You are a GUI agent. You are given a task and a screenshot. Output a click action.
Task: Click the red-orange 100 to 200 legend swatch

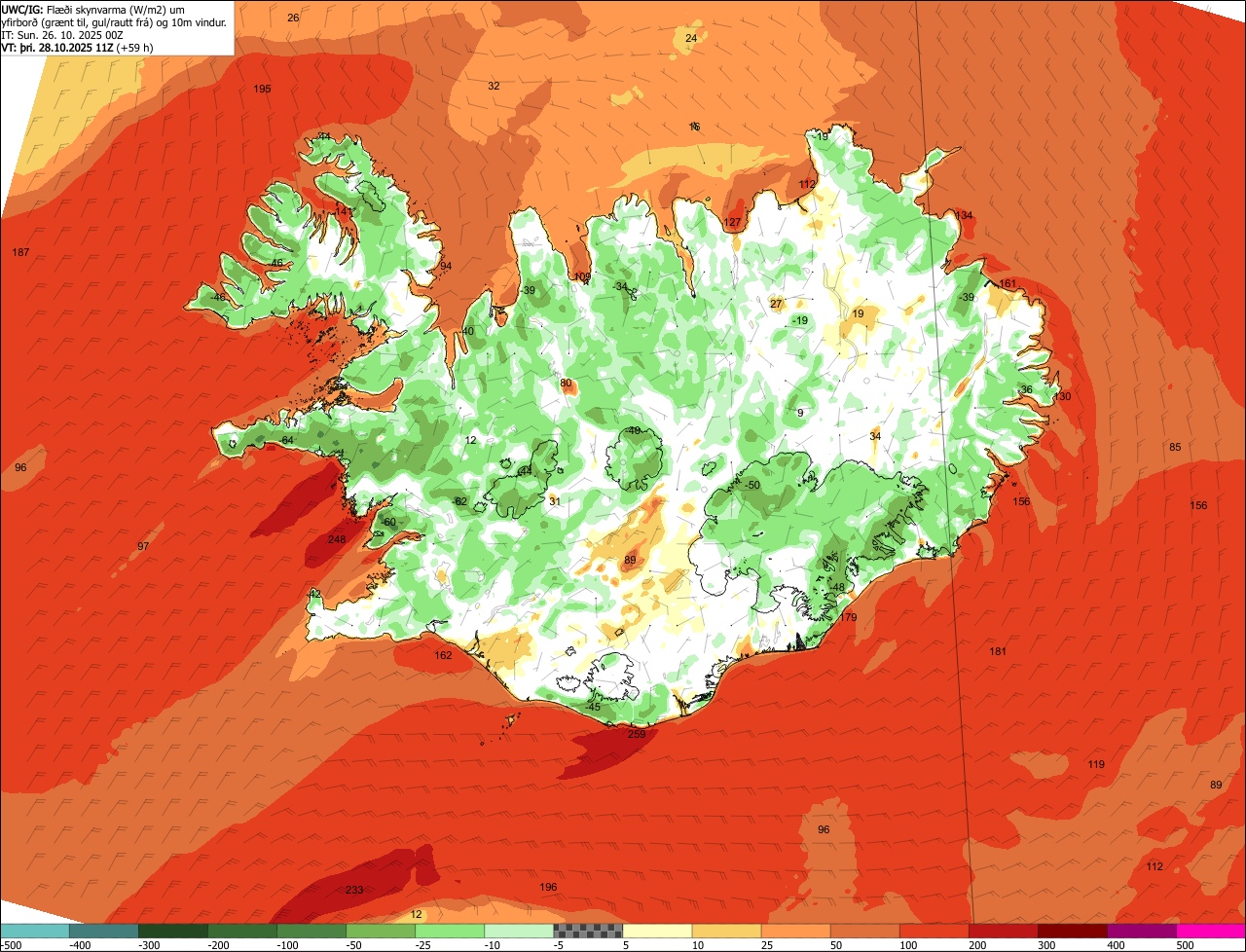[x=934, y=931]
